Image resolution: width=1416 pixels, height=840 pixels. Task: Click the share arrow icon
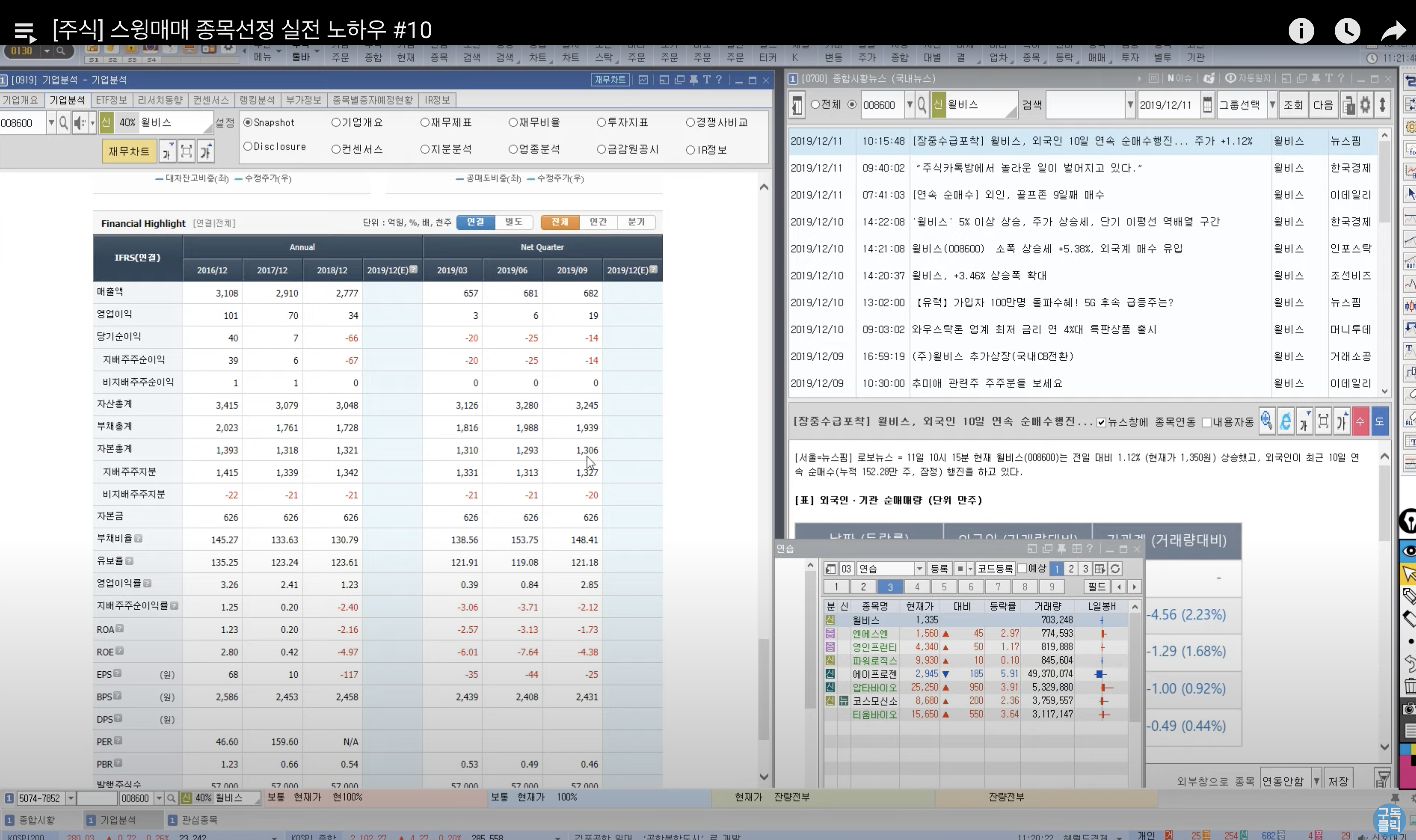tap(1393, 31)
